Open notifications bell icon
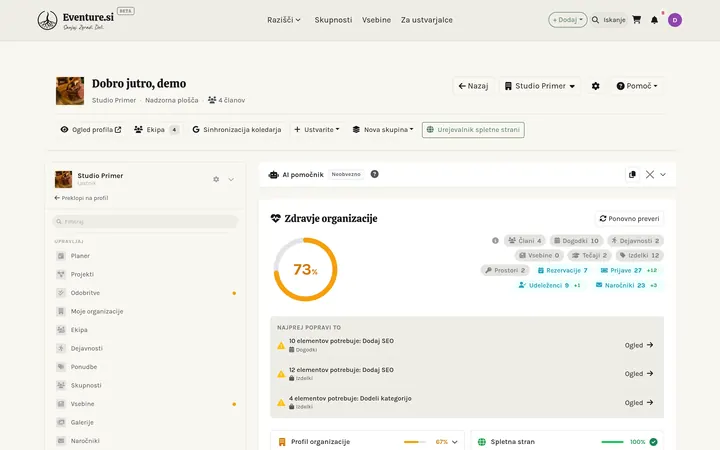Image resolution: width=720 pixels, height=450 pixels. [x=654, y=20]
